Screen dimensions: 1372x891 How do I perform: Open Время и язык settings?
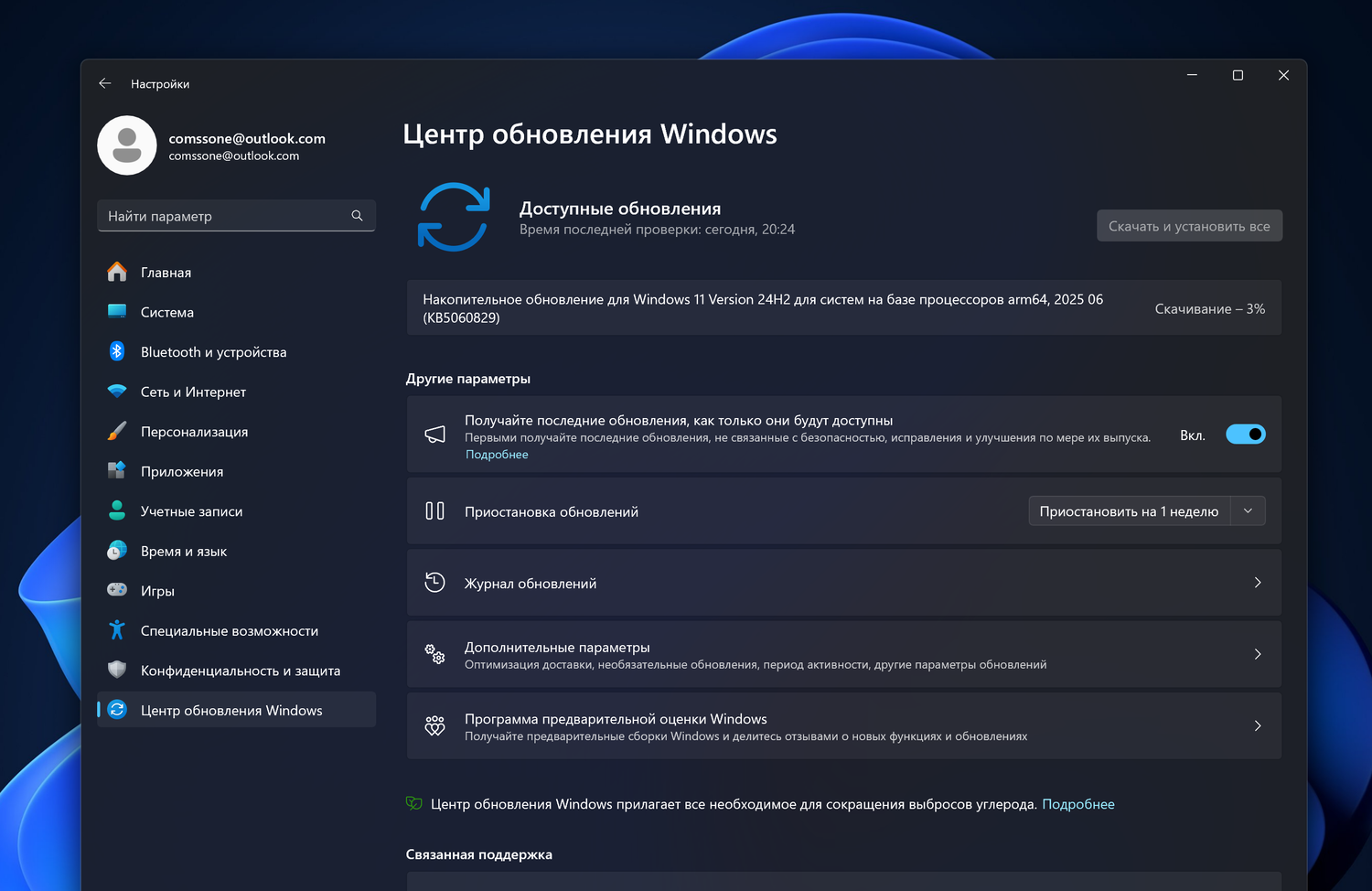pyautogui.click(x=236, y=551)
